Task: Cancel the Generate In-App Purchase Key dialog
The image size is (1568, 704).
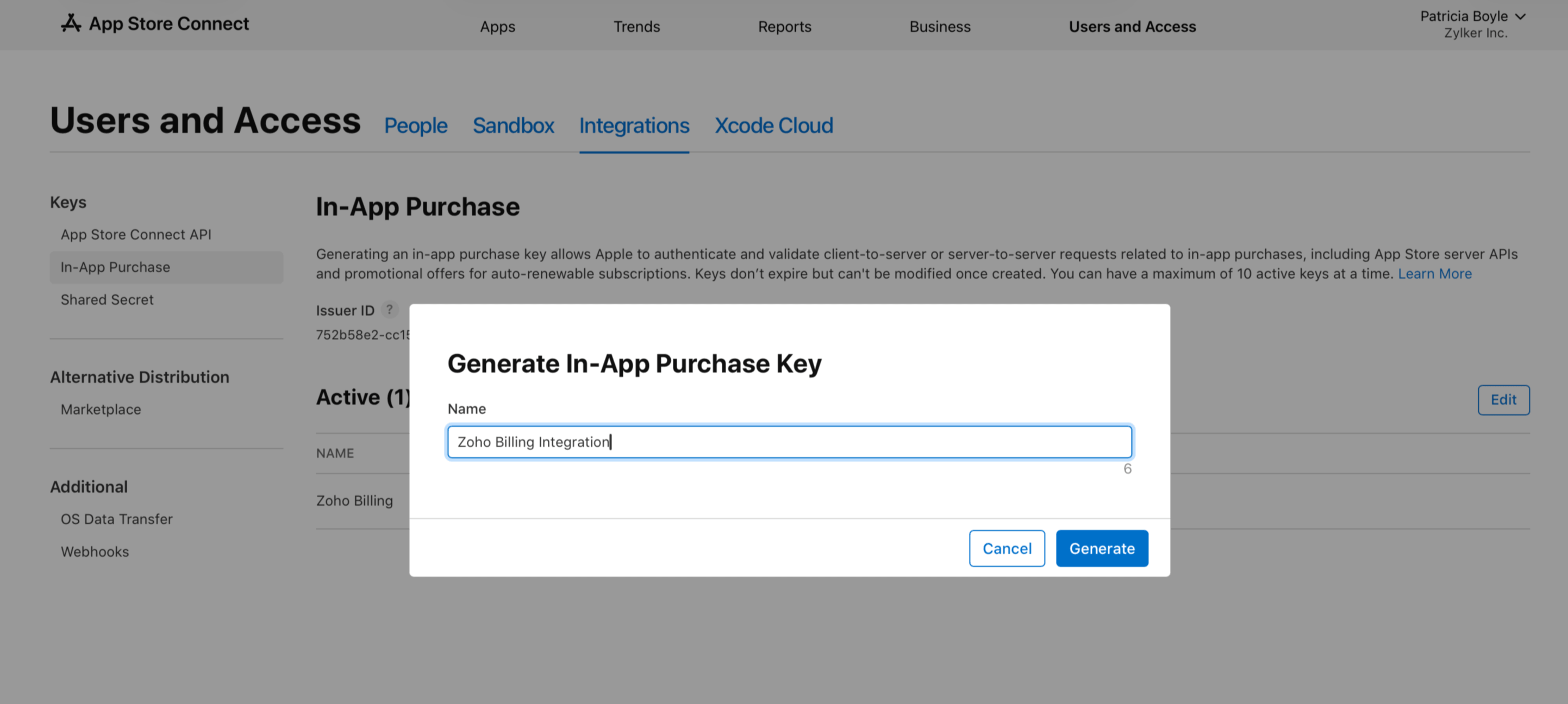Action: coord(1006,548)
